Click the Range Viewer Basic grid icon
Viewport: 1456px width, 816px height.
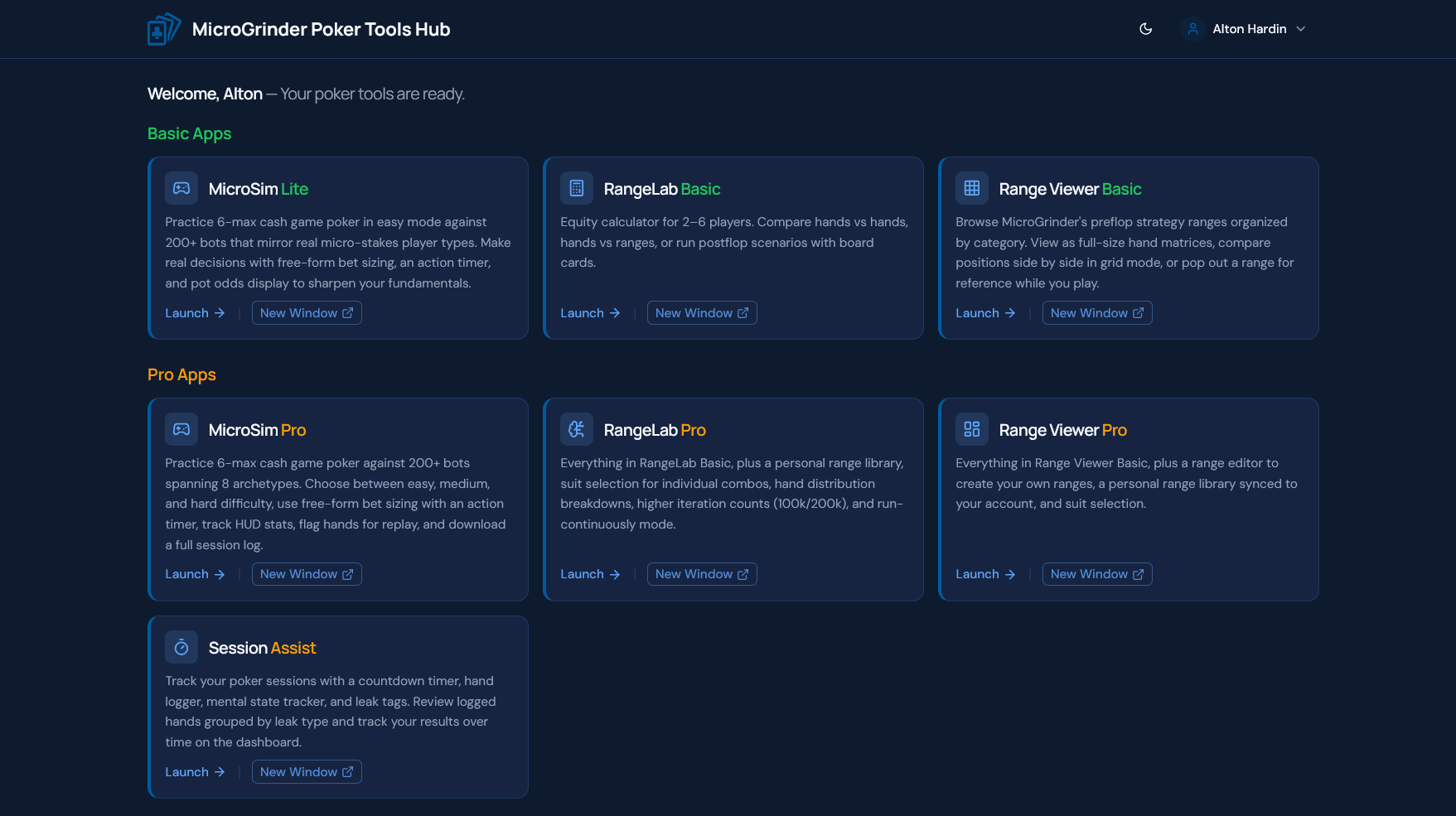[972, 188]
